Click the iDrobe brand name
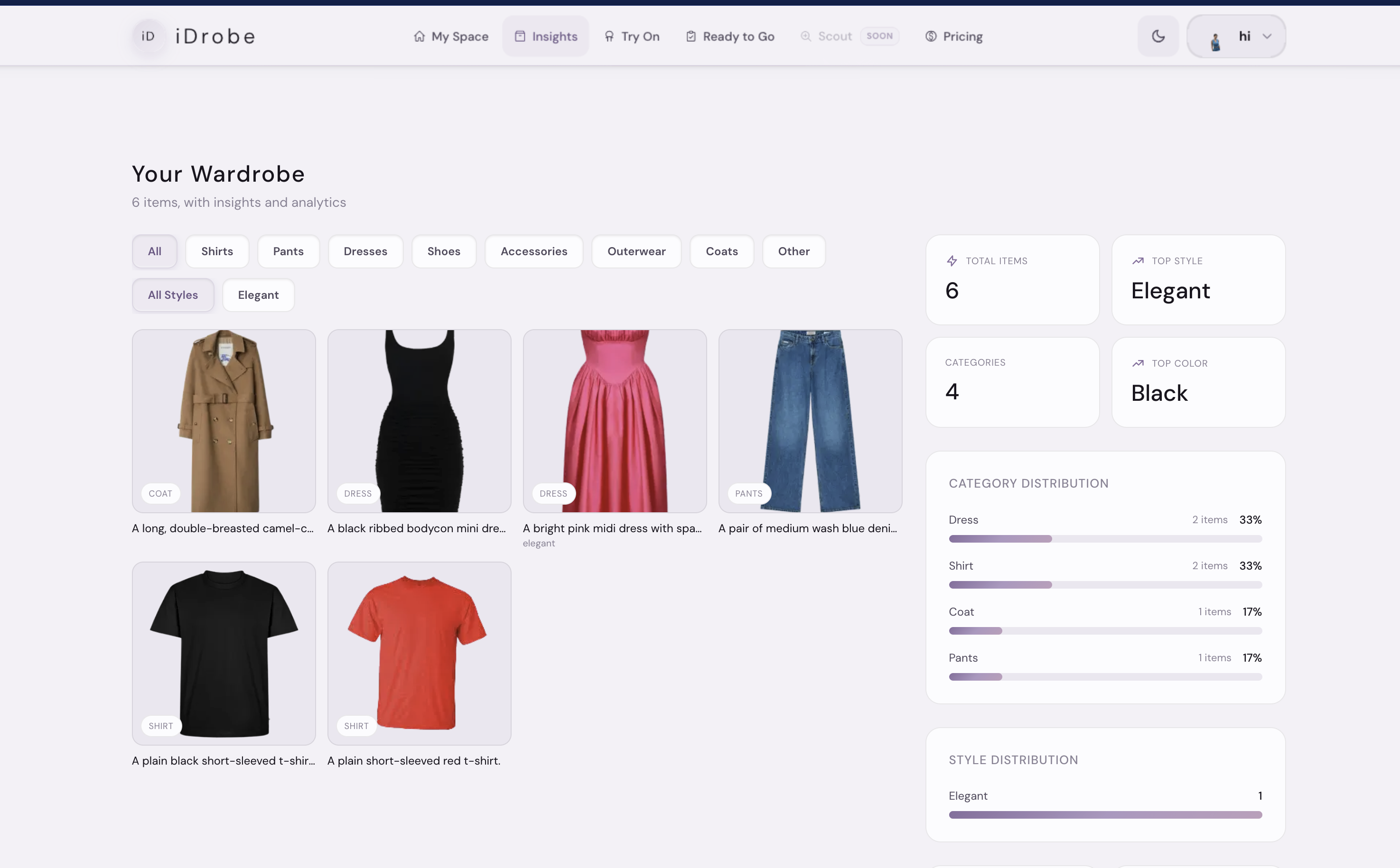The image size is (1400, 868). click(215, 36)
